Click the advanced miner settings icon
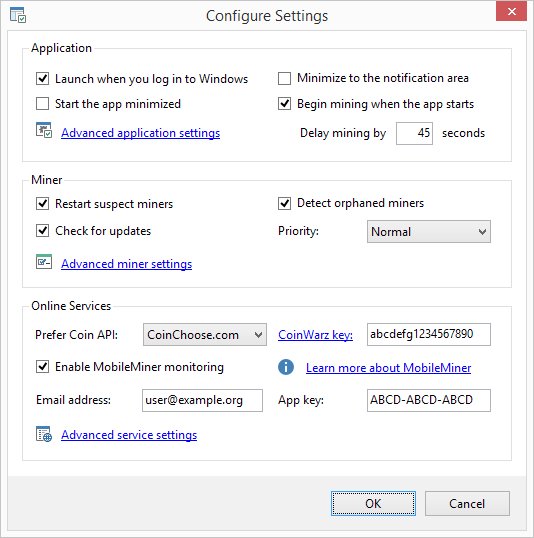Screen dimensions: 534x538 pyautogui.click(x=44, y=261)
